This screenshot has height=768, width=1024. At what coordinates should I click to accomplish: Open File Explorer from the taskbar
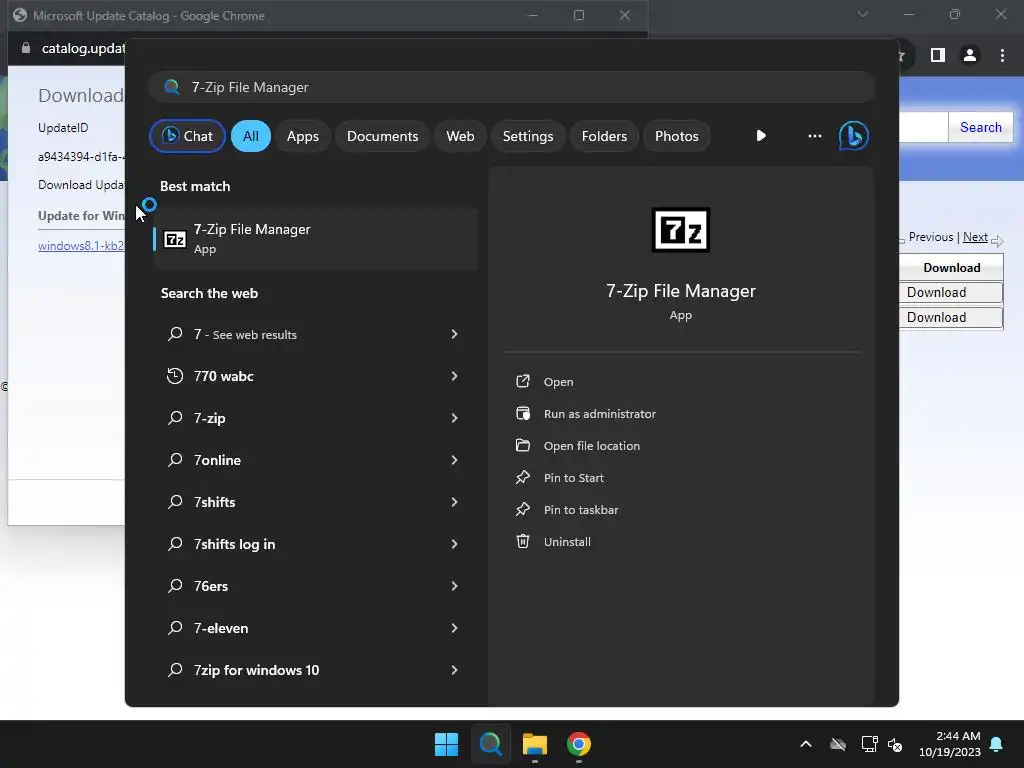coord(534,744)
